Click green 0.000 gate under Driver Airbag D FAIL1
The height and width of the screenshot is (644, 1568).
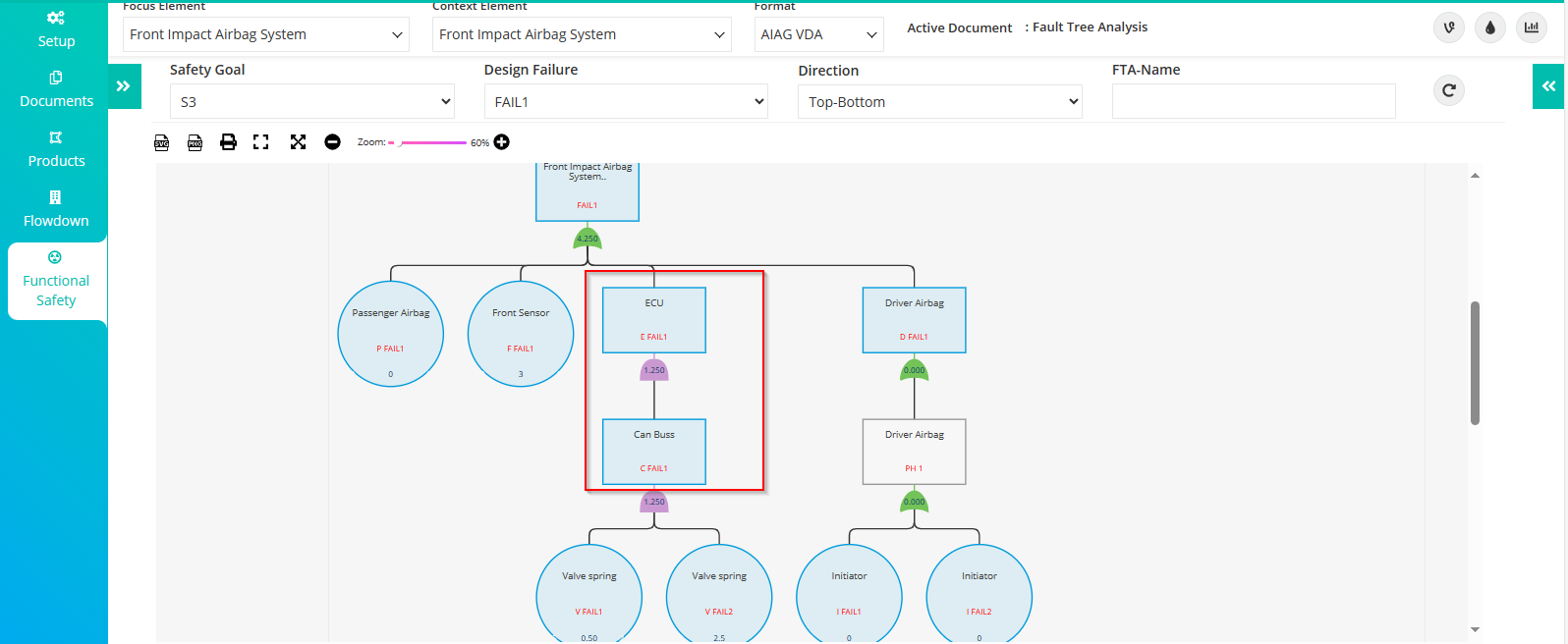click(x=915, y=370)
